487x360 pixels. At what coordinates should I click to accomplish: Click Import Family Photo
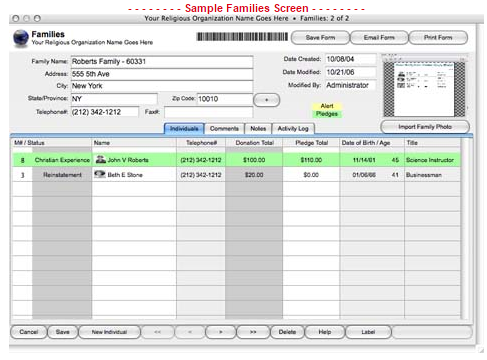point(425,127)
